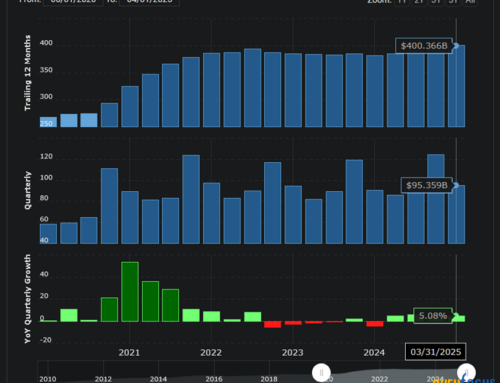500x383 pixels.
Task: Click the 03/31/2025 date label
Action: click(436, 352)
